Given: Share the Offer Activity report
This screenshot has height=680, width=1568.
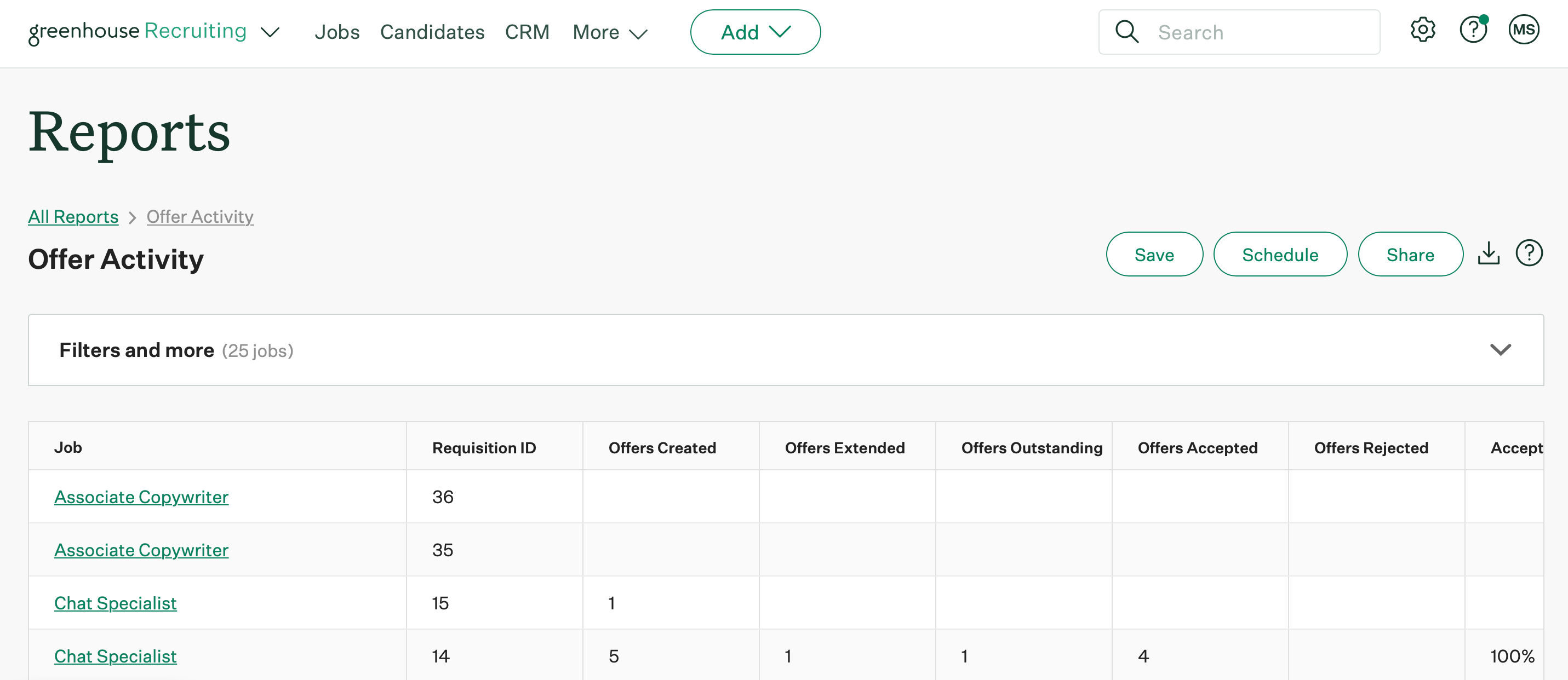Looking at the screenshot, I should 1410,254.
